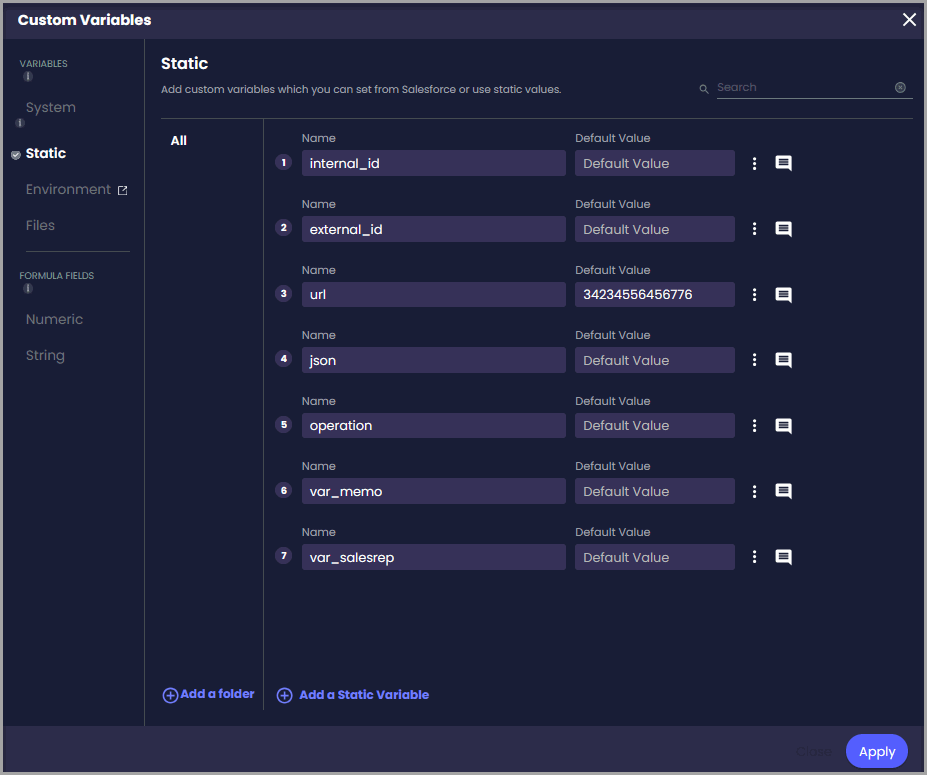Edit the internal_id name field
Image resolution: width=927 pixels, height=775 pixels.
pos(433,163)
